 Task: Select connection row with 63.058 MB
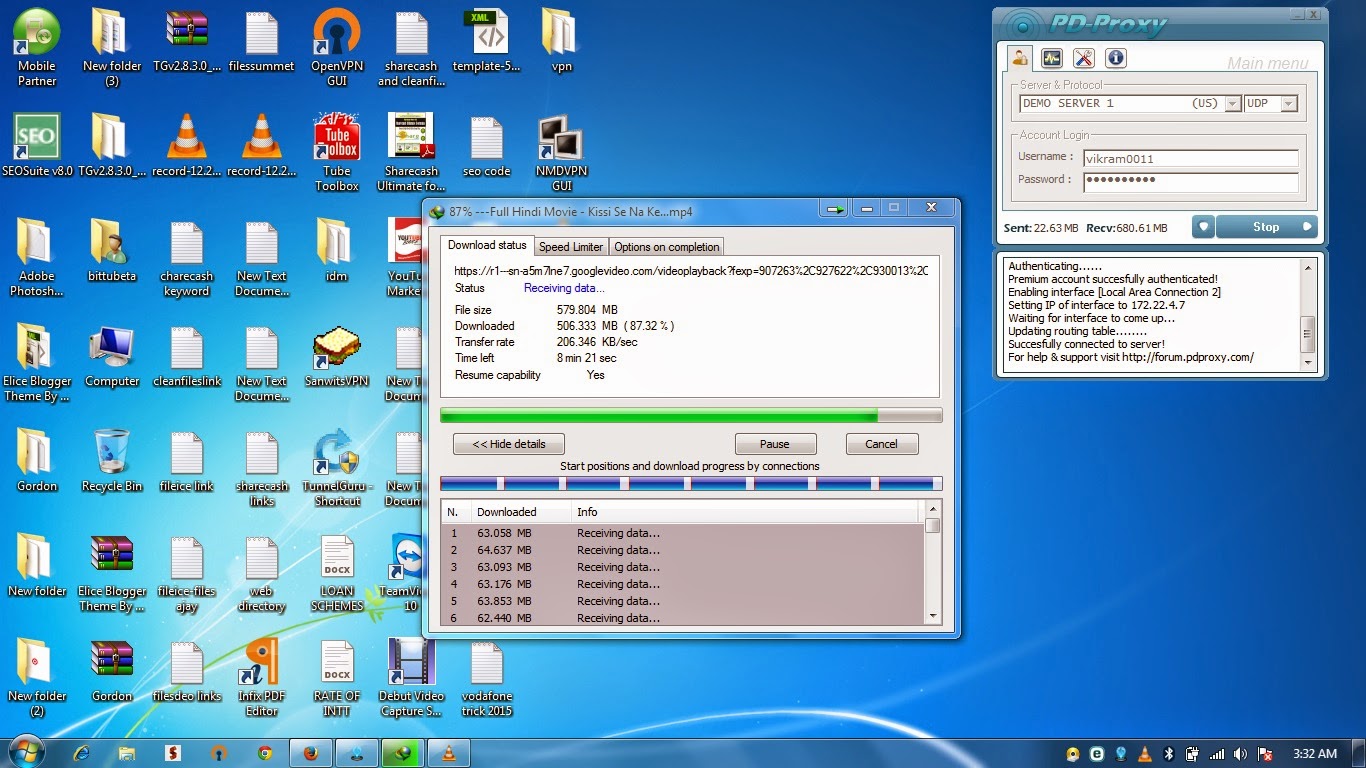(683, 534)
